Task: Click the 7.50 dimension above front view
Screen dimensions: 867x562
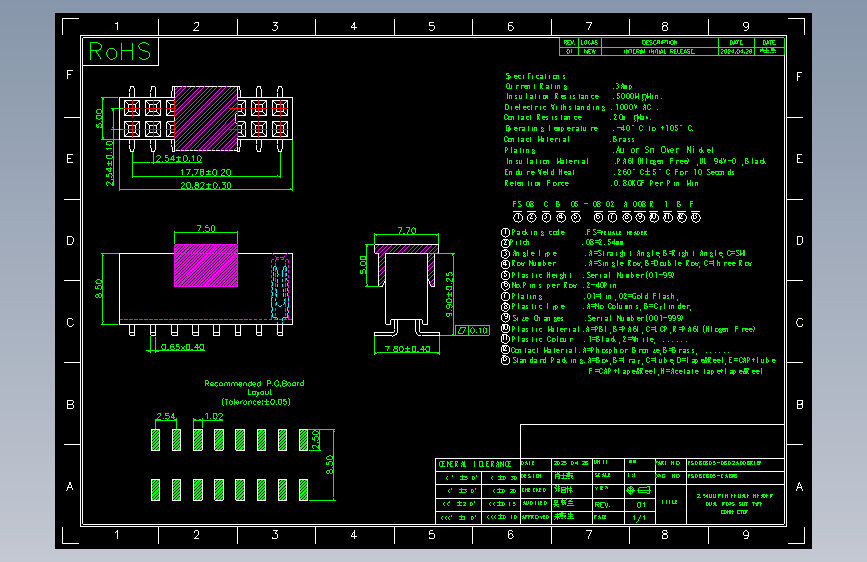Action: tap(206, 228)
